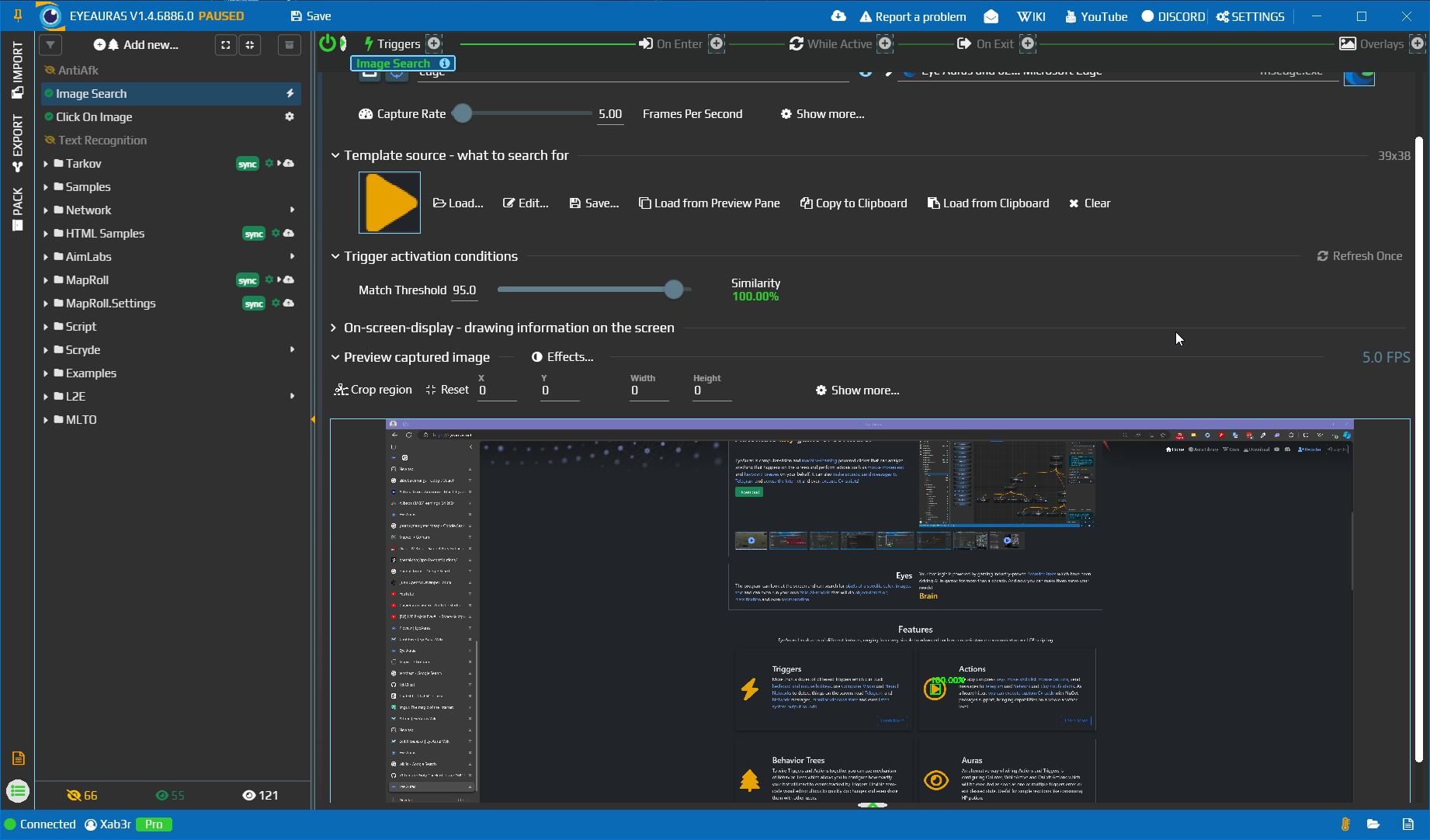Expand the On-screen-display section

click(335, 328)
